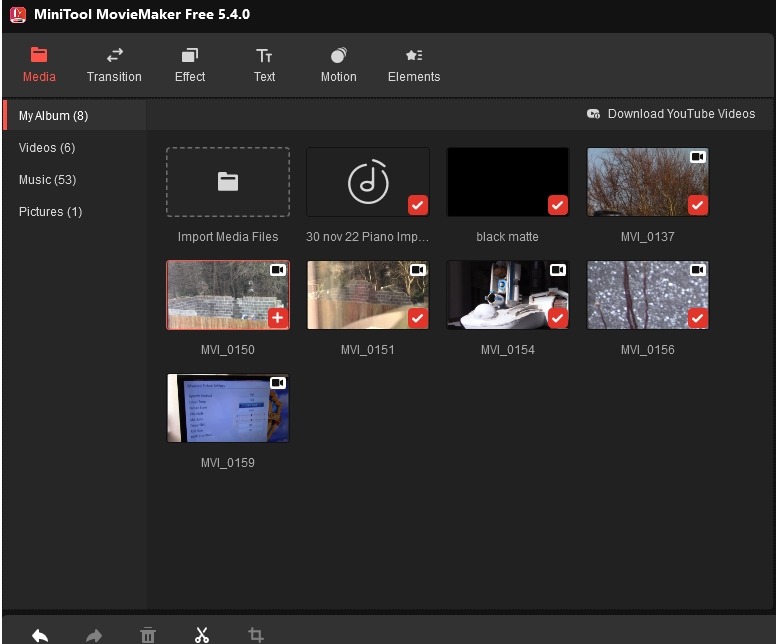Image resolution: width=776 pixels, height=644 pixels.
Task: Open the Elements tab
Action: 414,65
